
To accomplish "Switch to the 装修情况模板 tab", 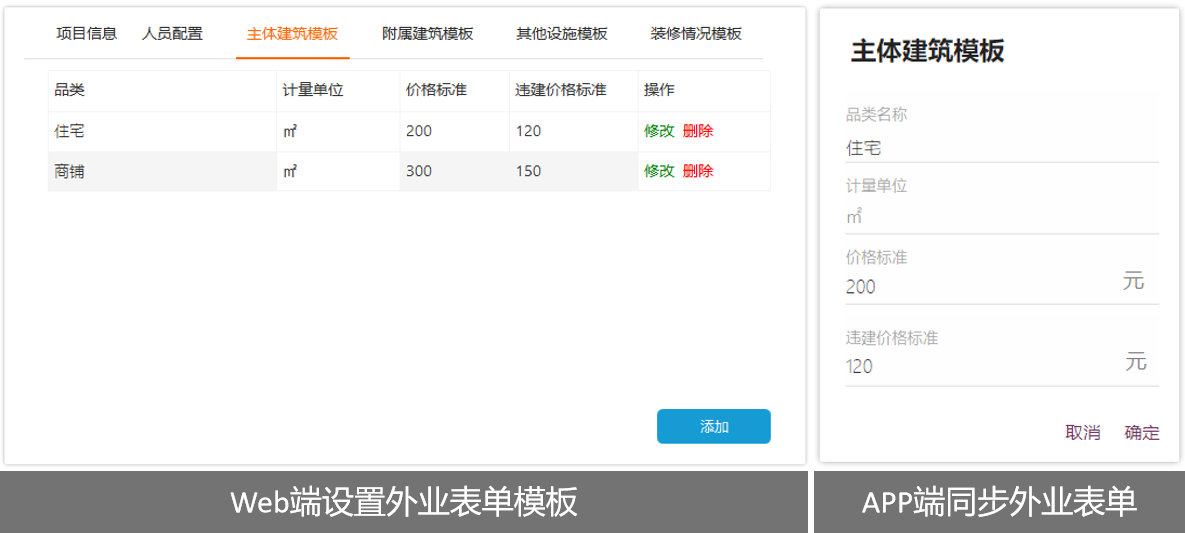I will [x=696, y=33].
